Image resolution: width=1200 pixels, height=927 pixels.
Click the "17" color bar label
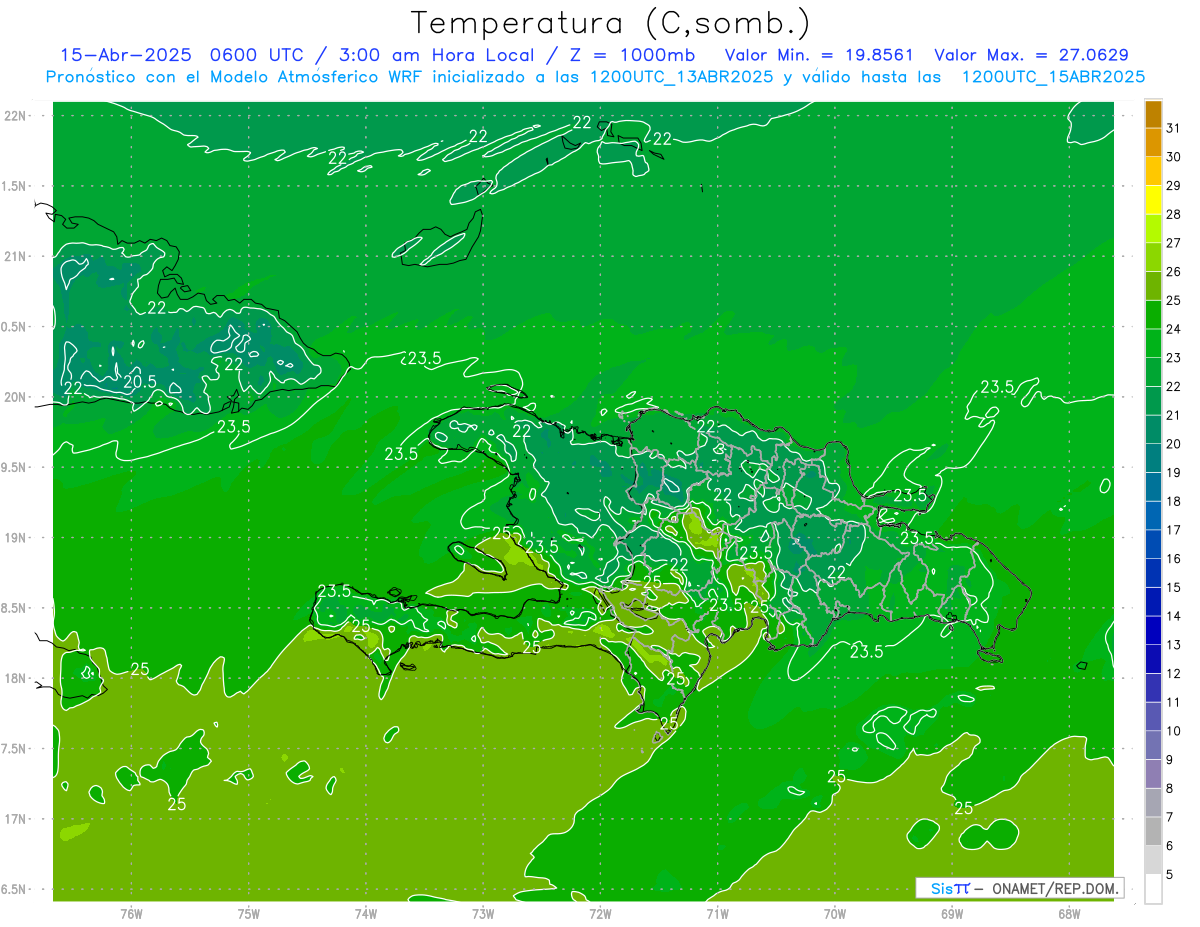click(x=1174, y=530)
